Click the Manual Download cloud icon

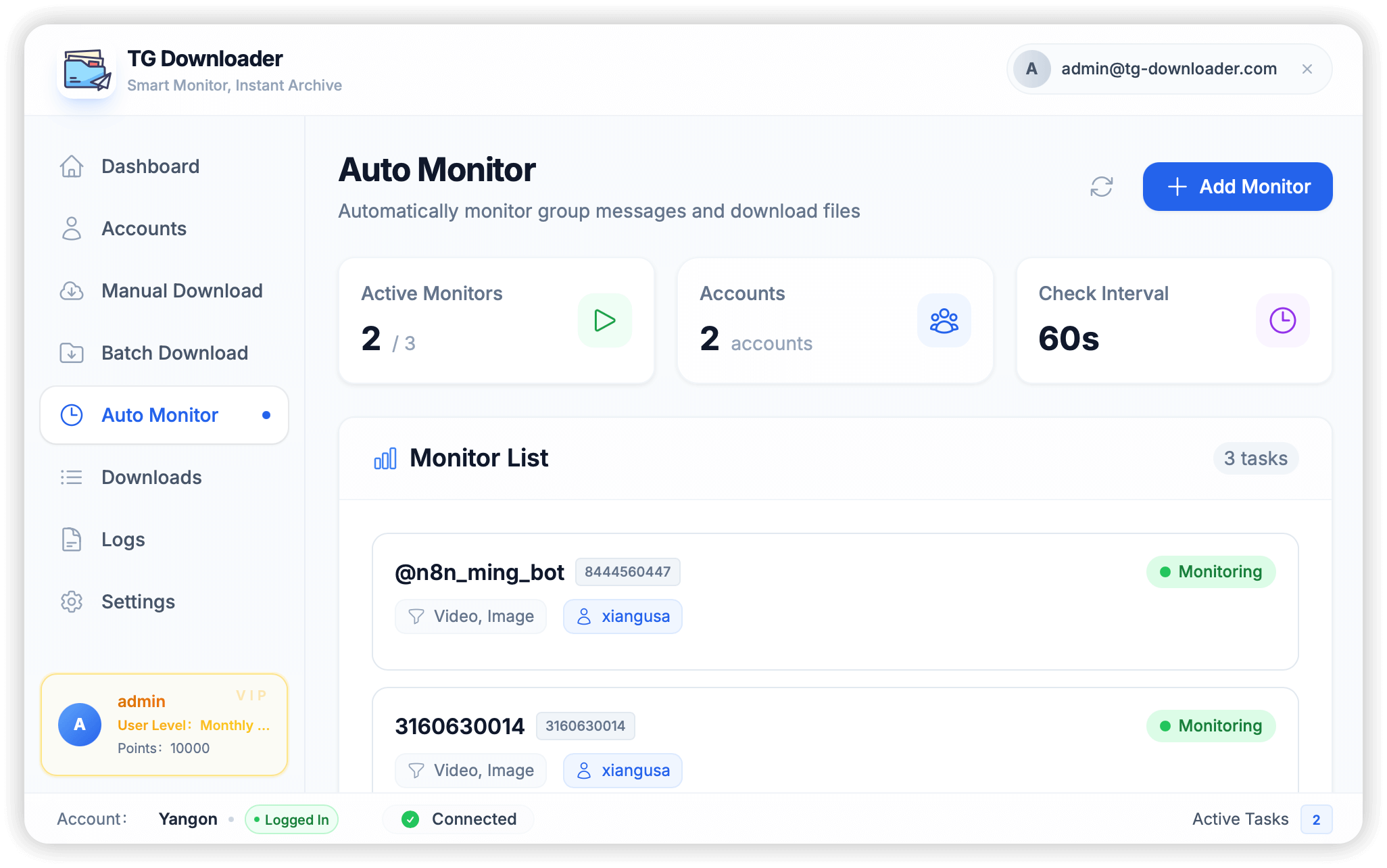pyautogui.click(x=71, y=291)
